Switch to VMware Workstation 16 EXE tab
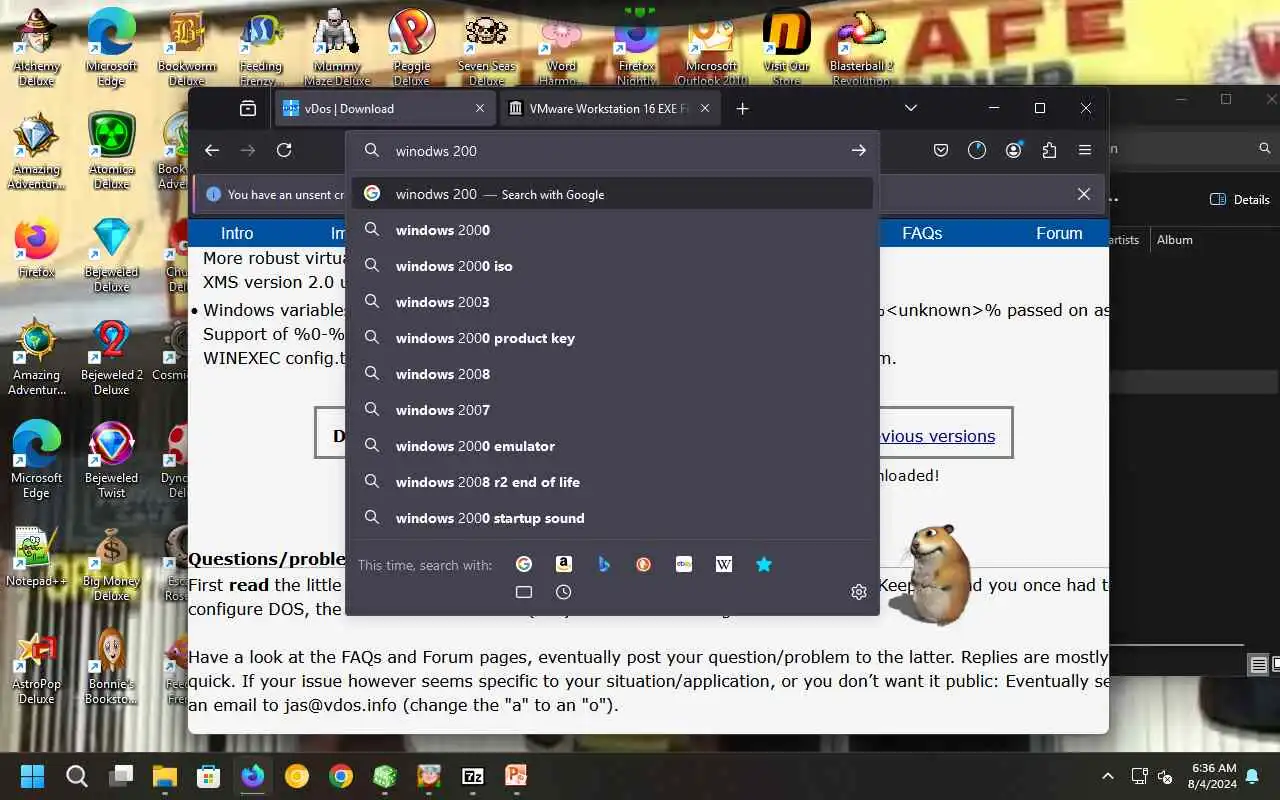Screen dimensions: 1280x800 (610, 108)
